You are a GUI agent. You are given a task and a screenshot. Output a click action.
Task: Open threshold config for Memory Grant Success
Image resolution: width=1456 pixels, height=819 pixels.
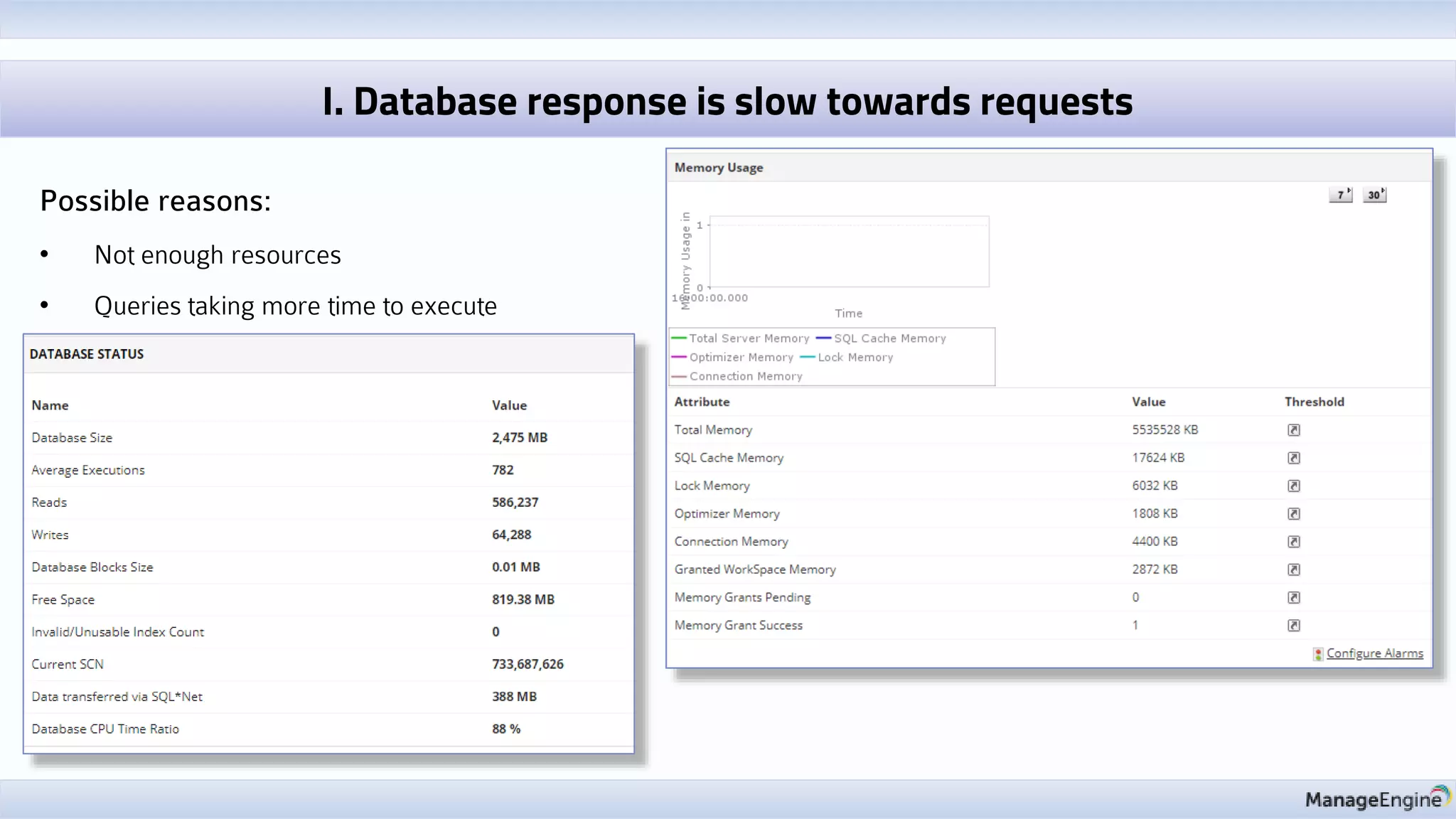tap(1294, 626)
